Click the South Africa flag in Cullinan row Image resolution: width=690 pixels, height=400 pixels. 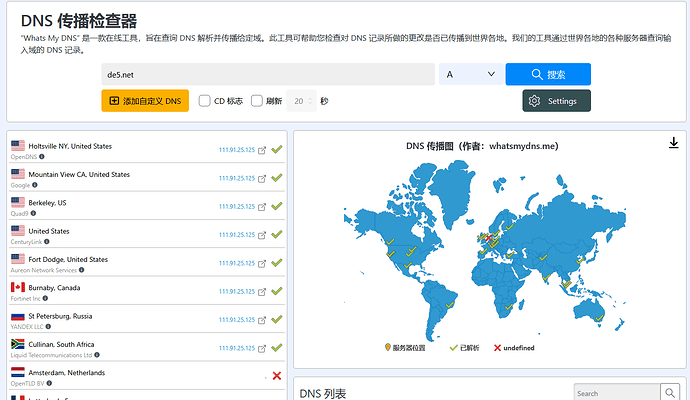tap(18, 344)
